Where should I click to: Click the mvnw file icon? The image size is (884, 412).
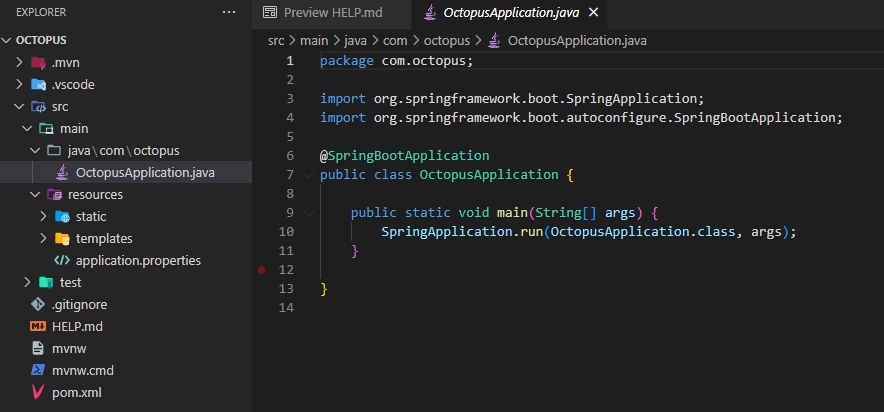click(x=38, y=348)
